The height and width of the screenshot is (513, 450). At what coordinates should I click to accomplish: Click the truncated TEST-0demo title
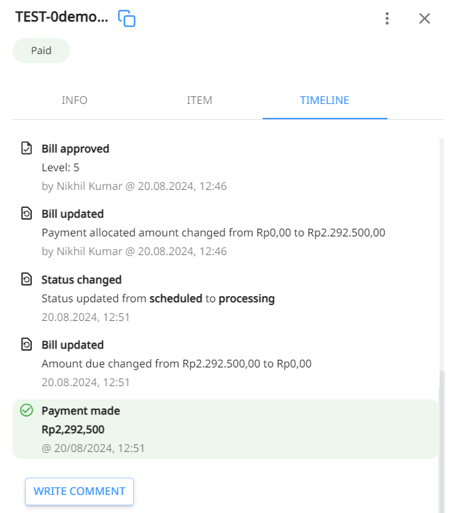pyautogui.click(x=62, y=17)
